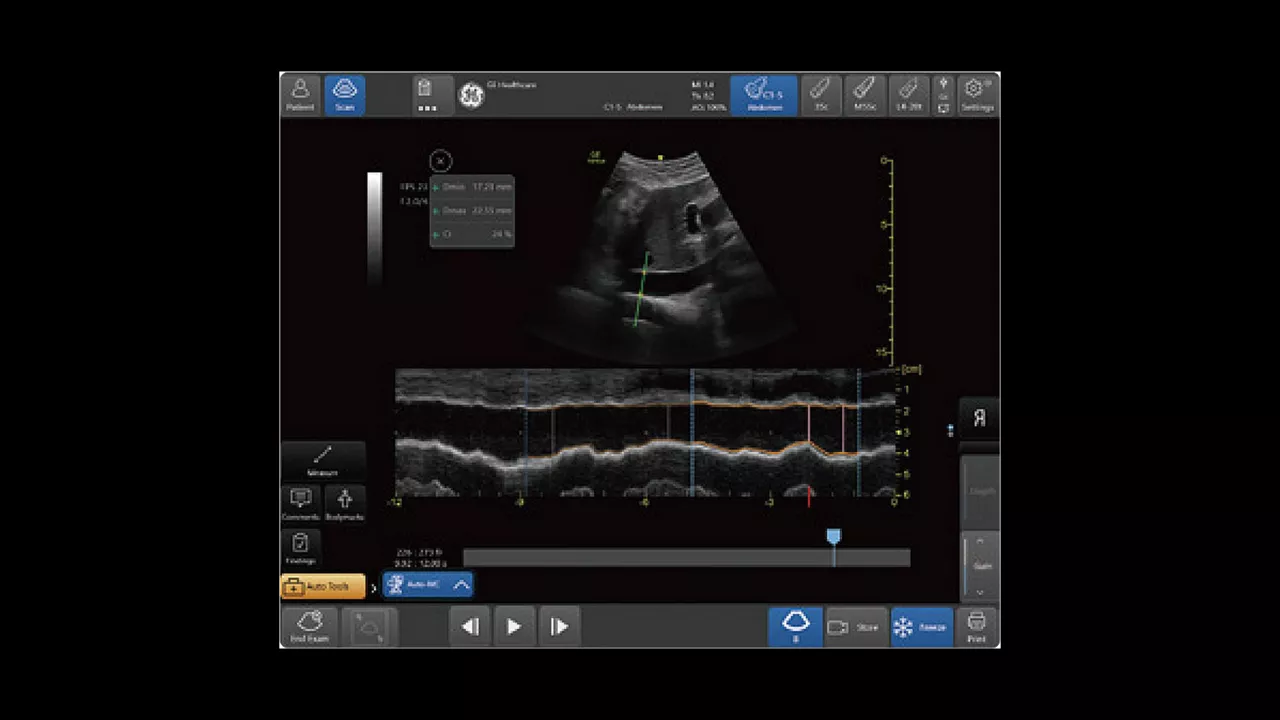Select the C1-5 Abdomen probe preset
Screen dimensions: 1280x720
764,95
